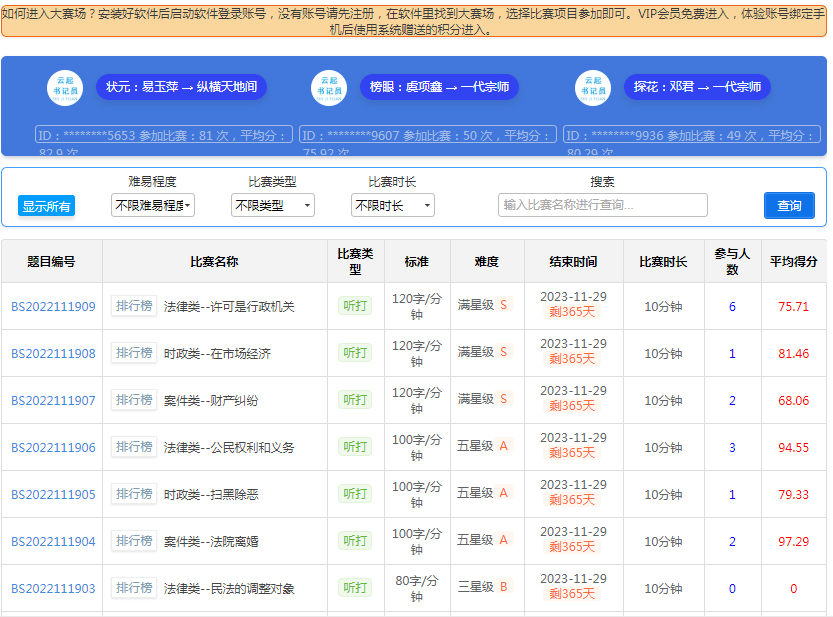Click the 比赛名称 column header
833x617 pixels.
coord(215,261)
